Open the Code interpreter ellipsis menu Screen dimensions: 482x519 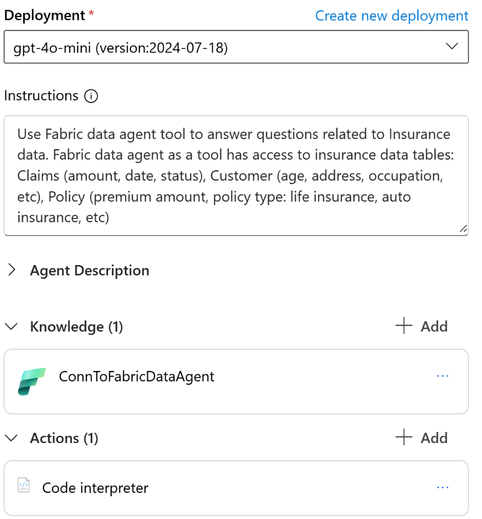pyautogui.click(x=442, y=488)
